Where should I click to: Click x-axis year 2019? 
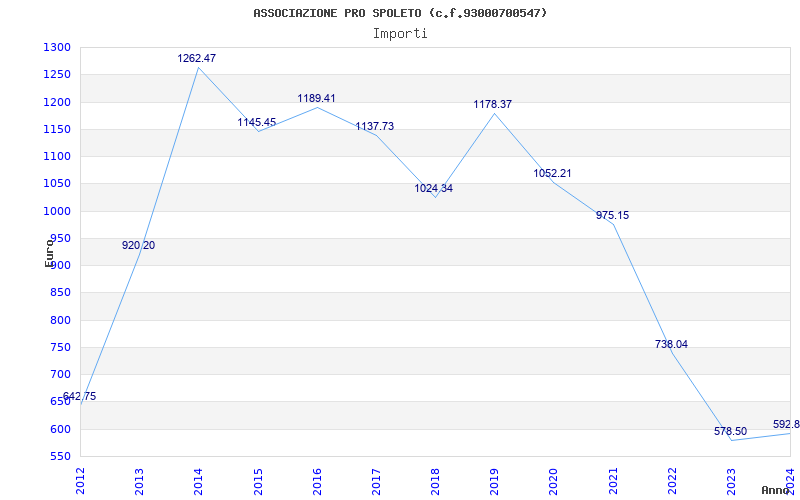coord(494,481)
